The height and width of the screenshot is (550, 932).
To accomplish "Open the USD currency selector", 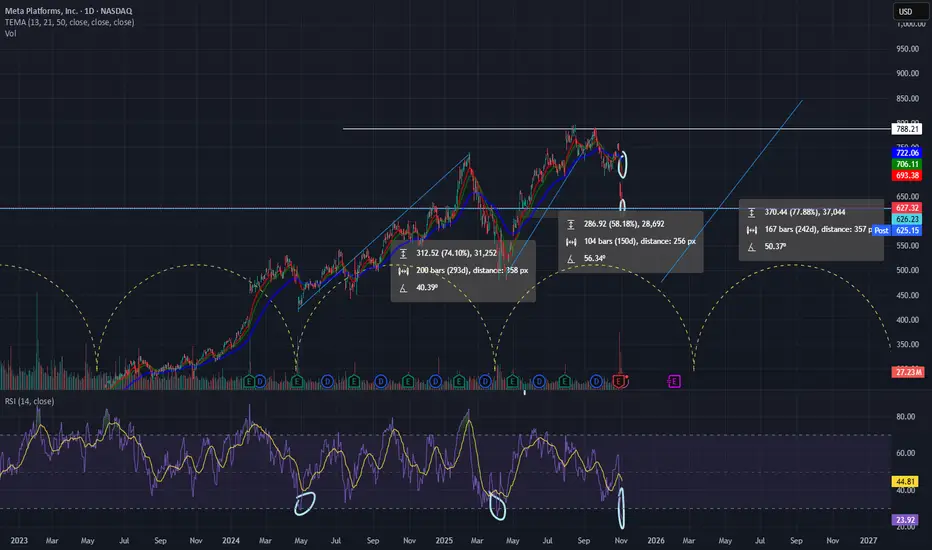I will click(x=909, y=11).
